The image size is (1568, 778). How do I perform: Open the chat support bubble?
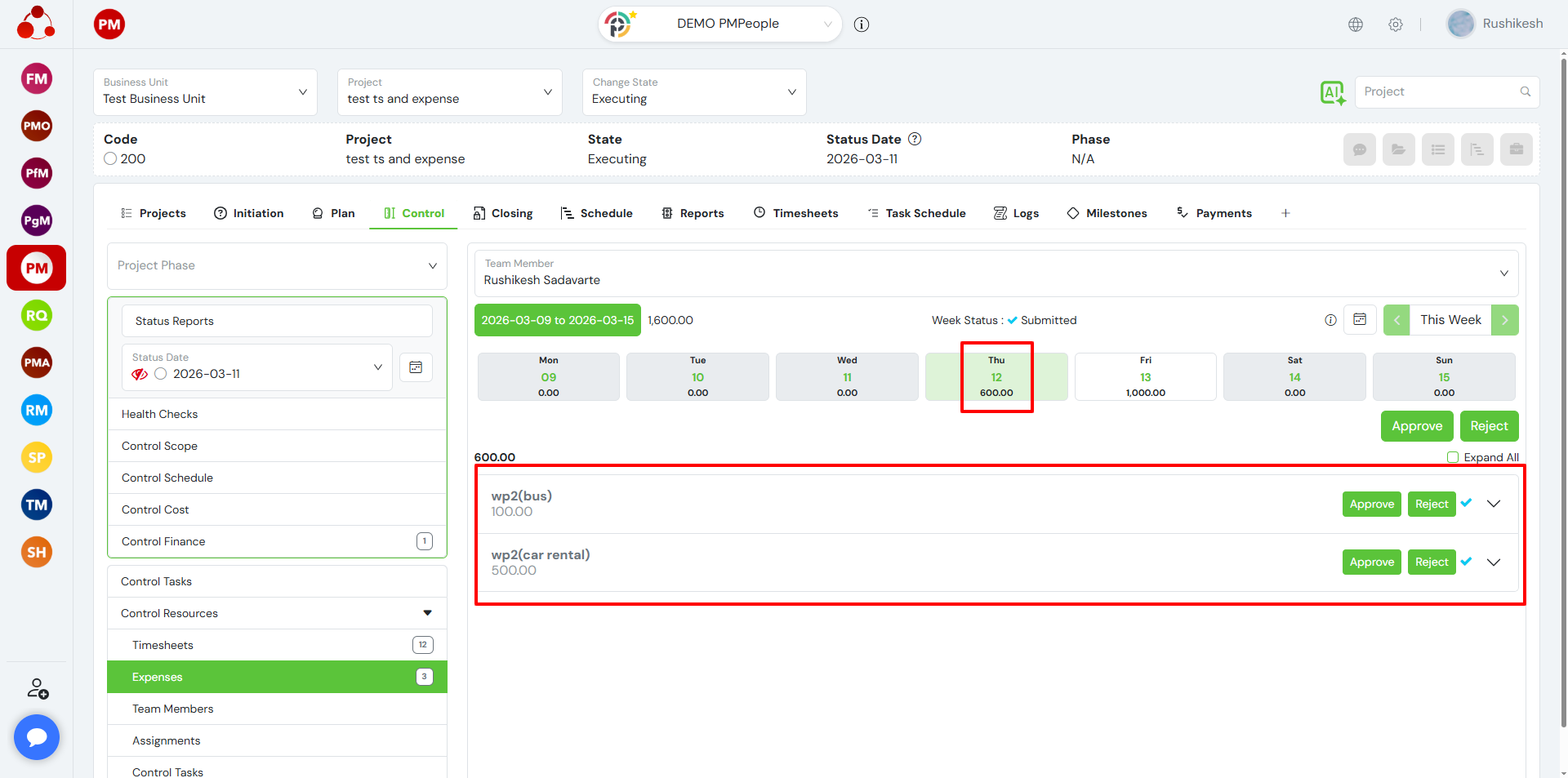click(x=37, y=737)
